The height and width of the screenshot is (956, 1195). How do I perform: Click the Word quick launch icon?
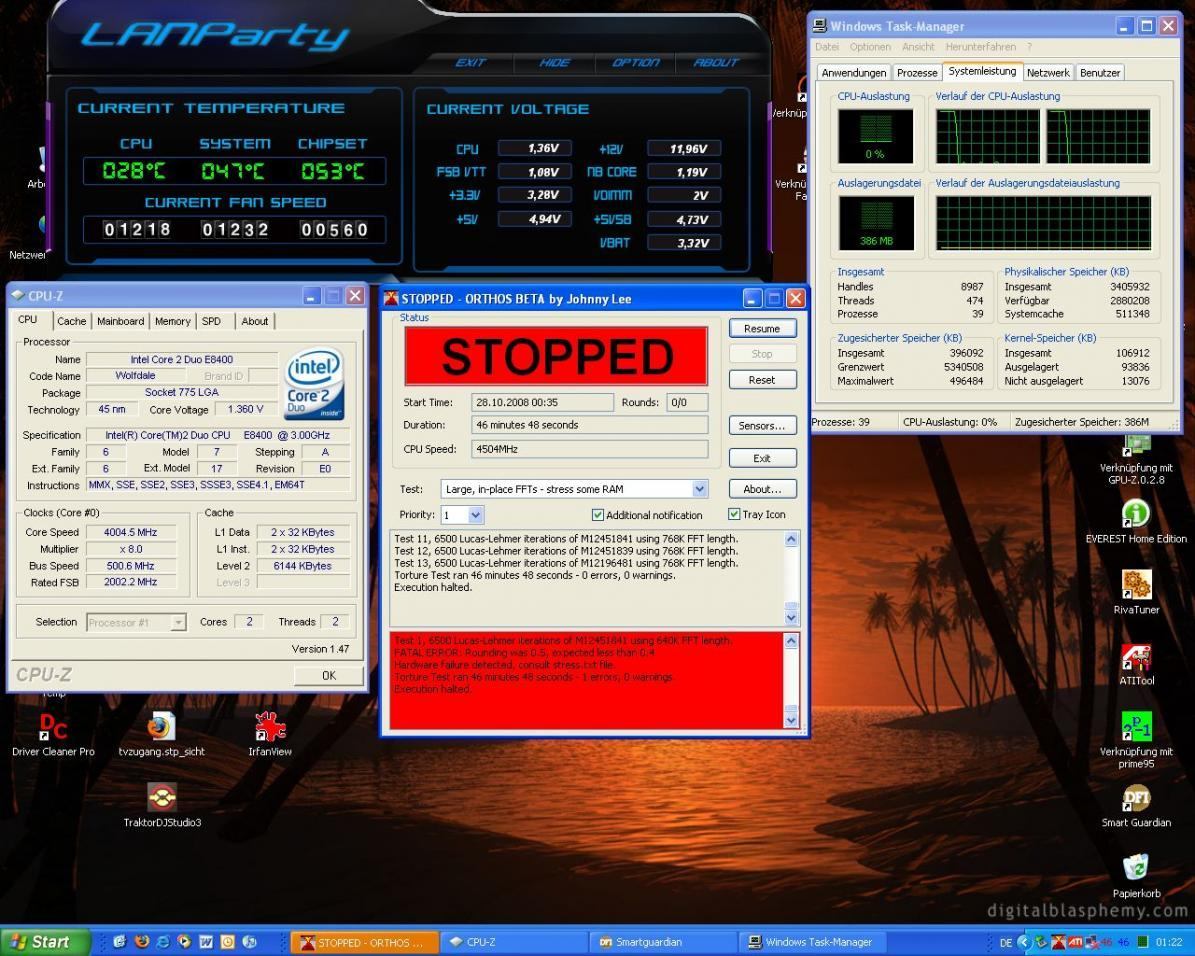(x=206, y=942)
